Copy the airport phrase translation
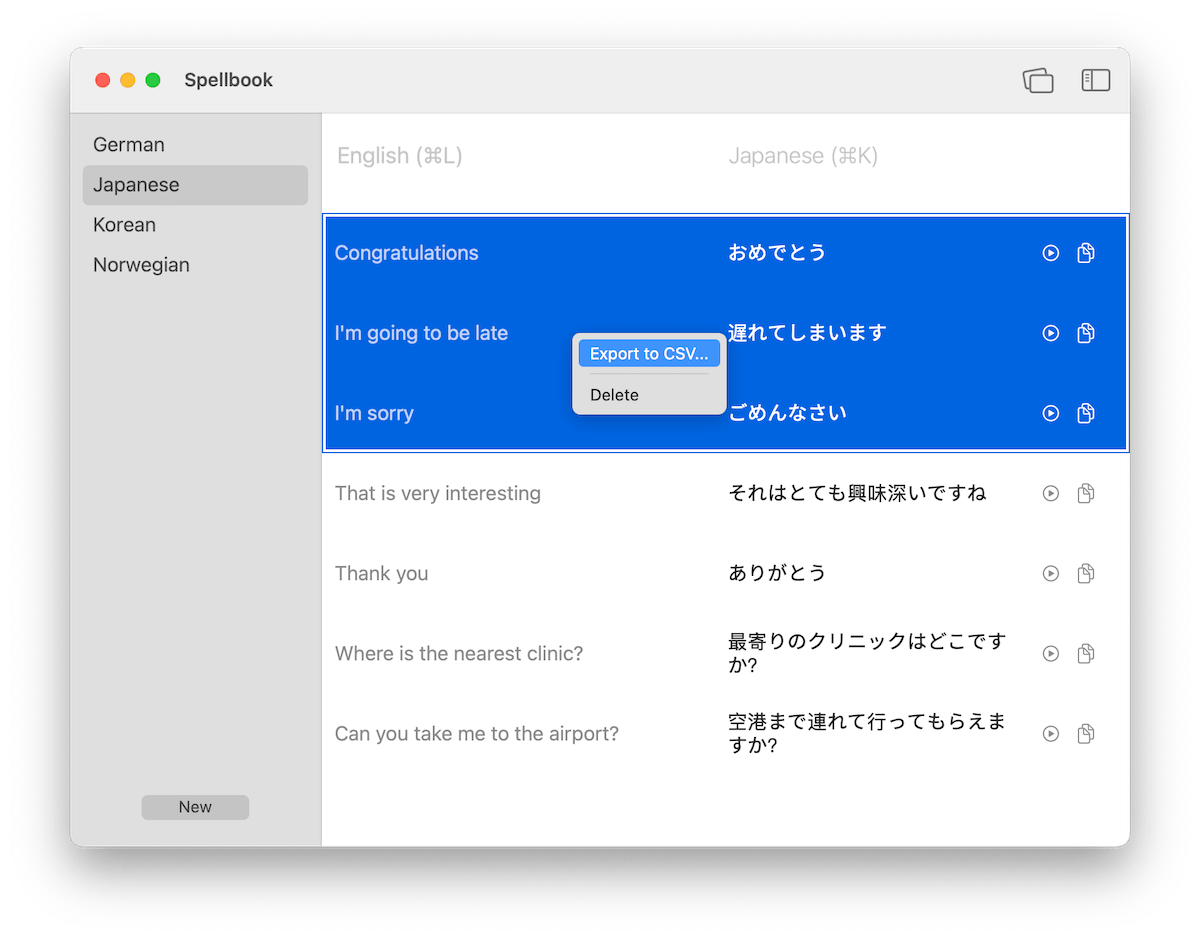1200x939 pixels. (x=1086, y=733)
